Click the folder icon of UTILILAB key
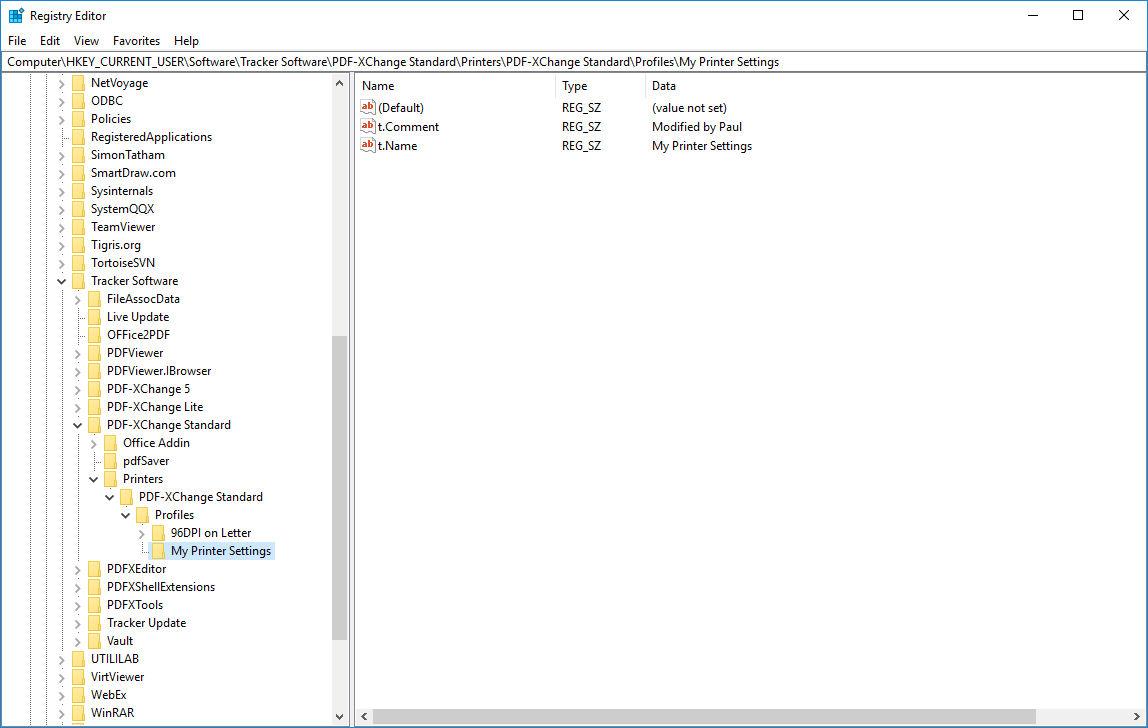The image size is (1148, 728). [x=79, y=659]
